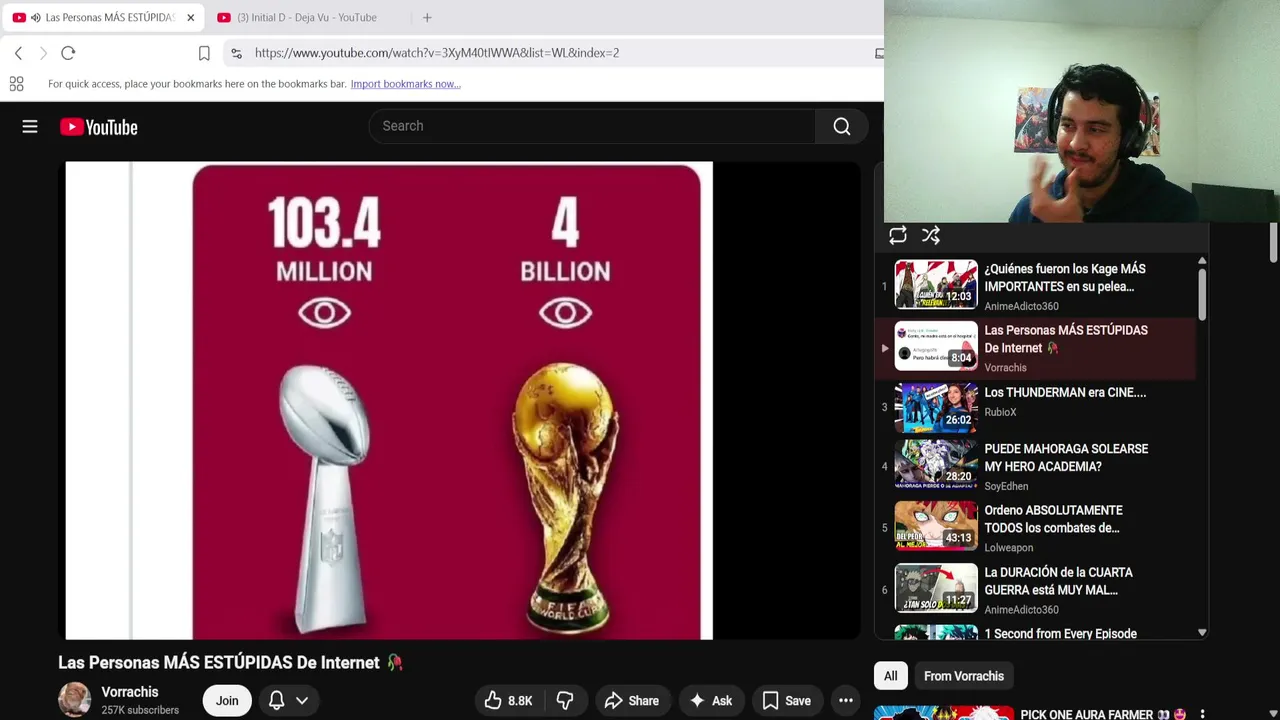Open the Las Personas MÁS ESTÚPIDAS playlist thumbnail

tap(936, 345)
